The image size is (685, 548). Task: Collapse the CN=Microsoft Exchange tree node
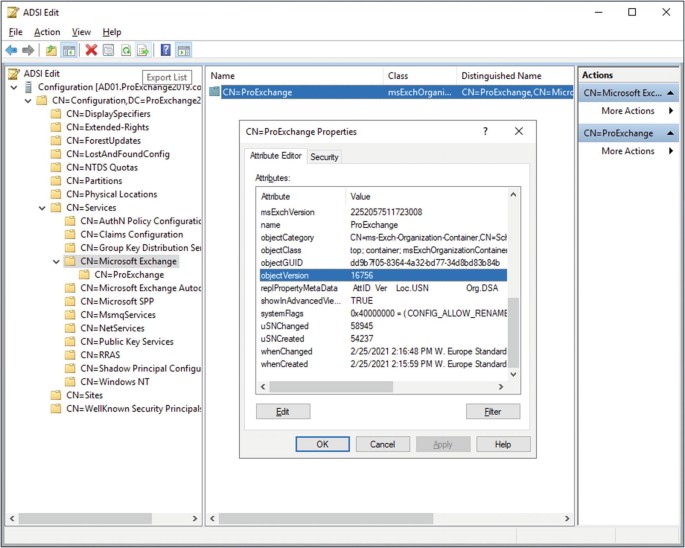56,262
